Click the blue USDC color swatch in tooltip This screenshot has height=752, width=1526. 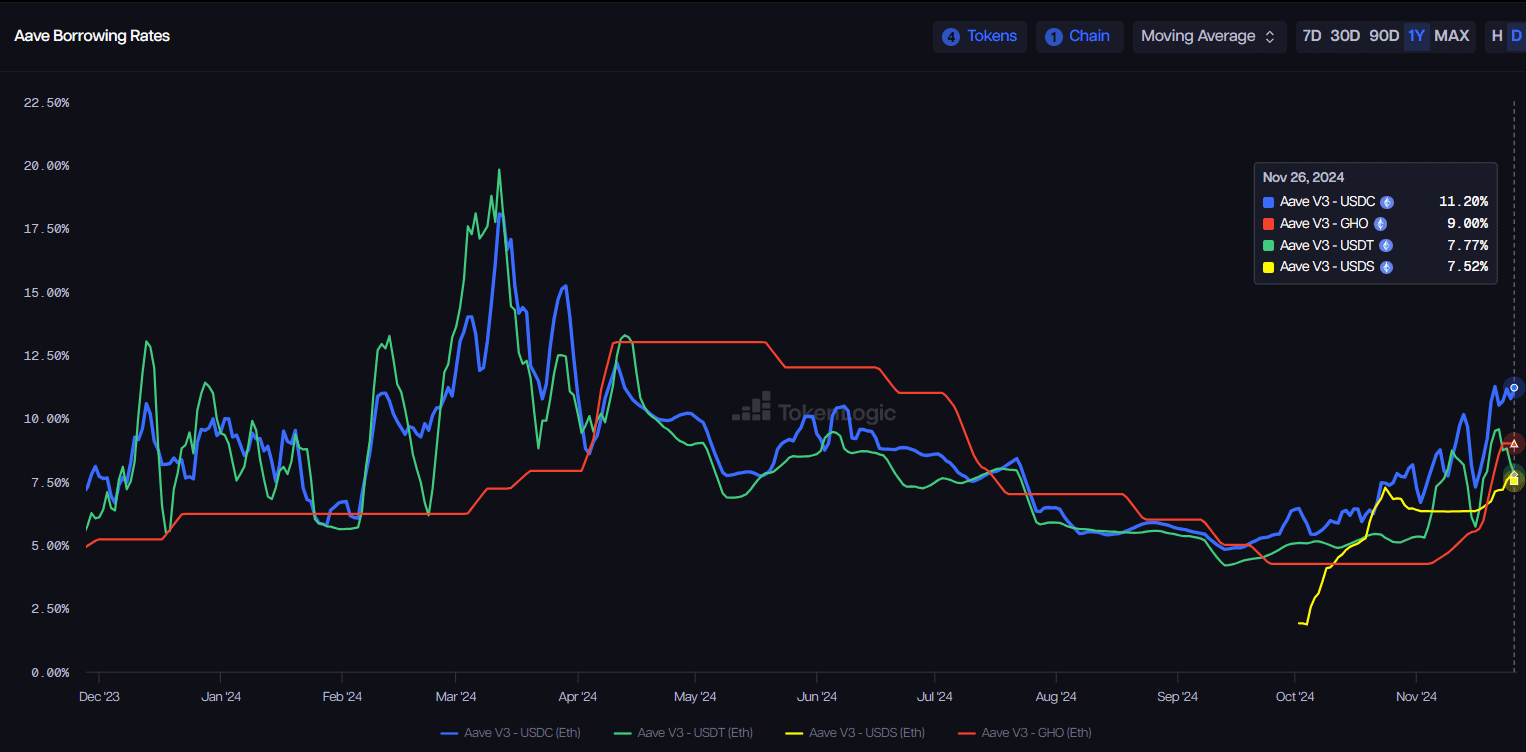point(1269,202)
